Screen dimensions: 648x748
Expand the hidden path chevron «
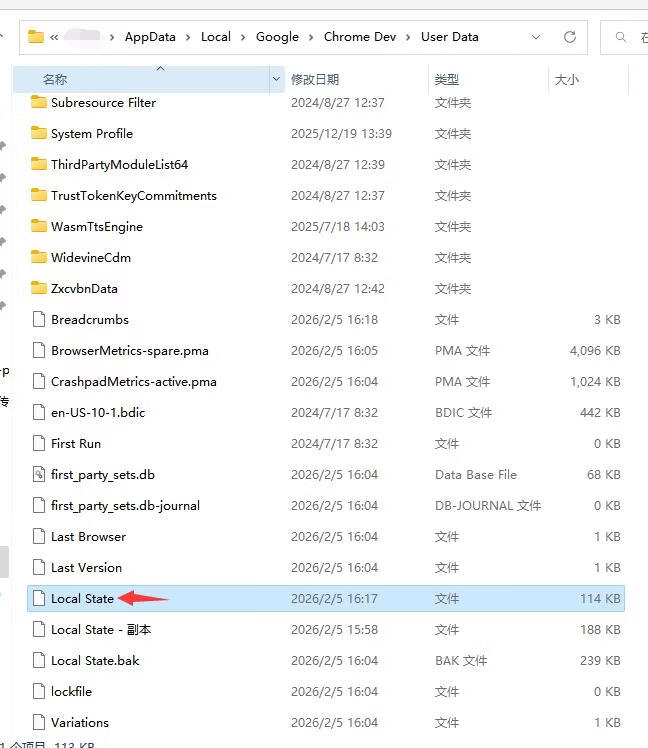[x=54, y=37]
